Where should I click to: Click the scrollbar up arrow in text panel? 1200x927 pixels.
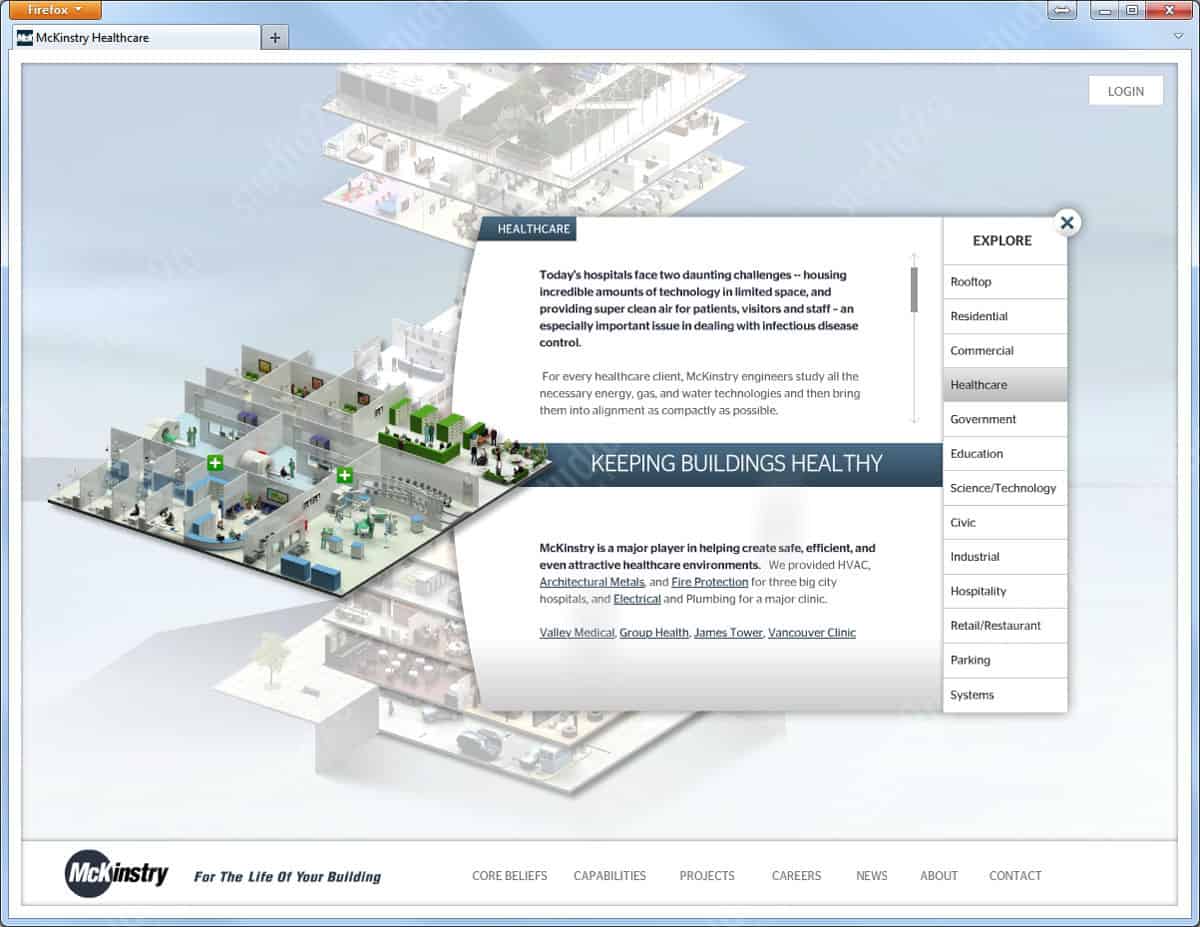[x=914, y=258]
